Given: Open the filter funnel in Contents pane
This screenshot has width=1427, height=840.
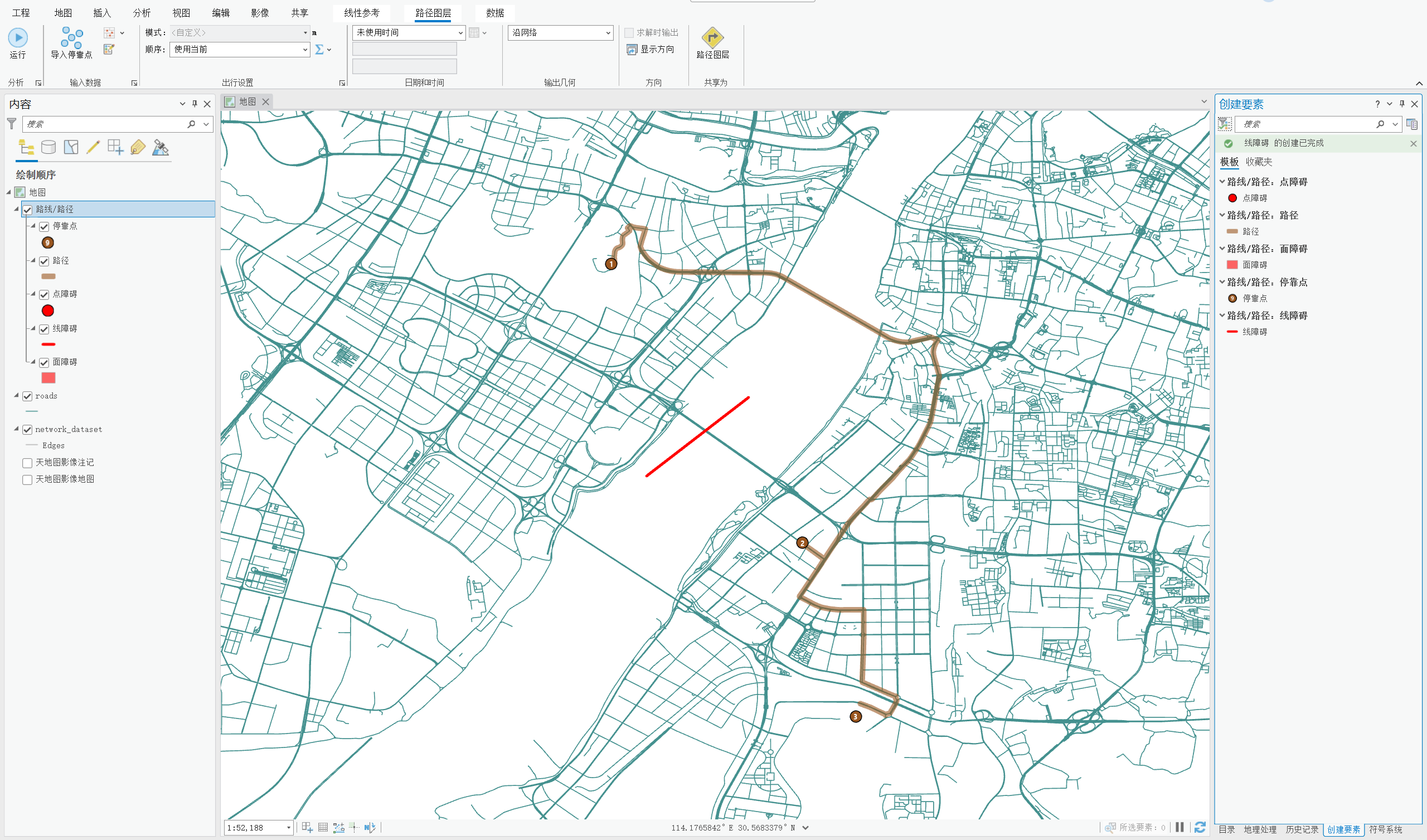Looking at the screenshot, I should pos(11,124).
